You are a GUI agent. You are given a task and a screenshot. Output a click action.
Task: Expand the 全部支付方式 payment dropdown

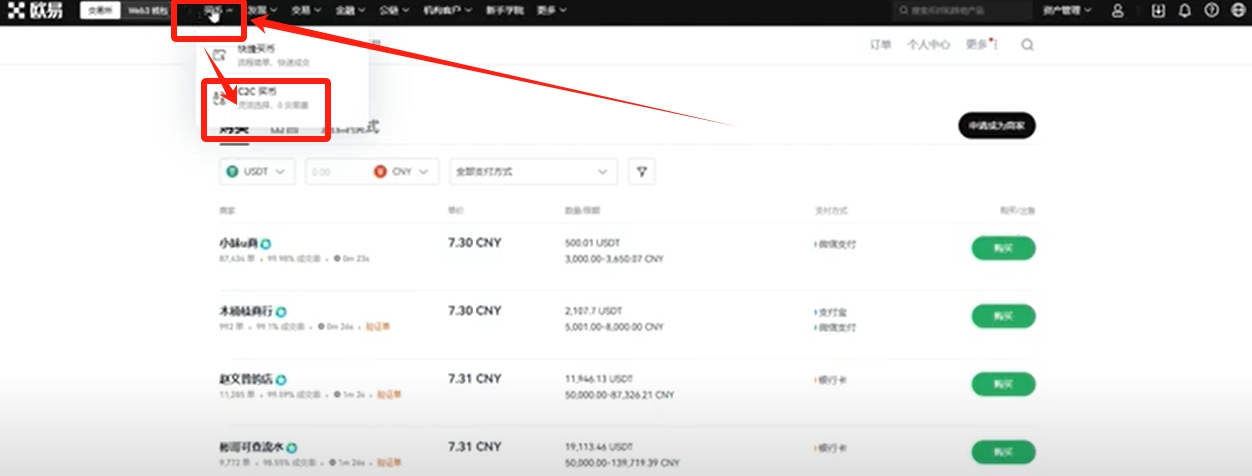coord(533,172)
